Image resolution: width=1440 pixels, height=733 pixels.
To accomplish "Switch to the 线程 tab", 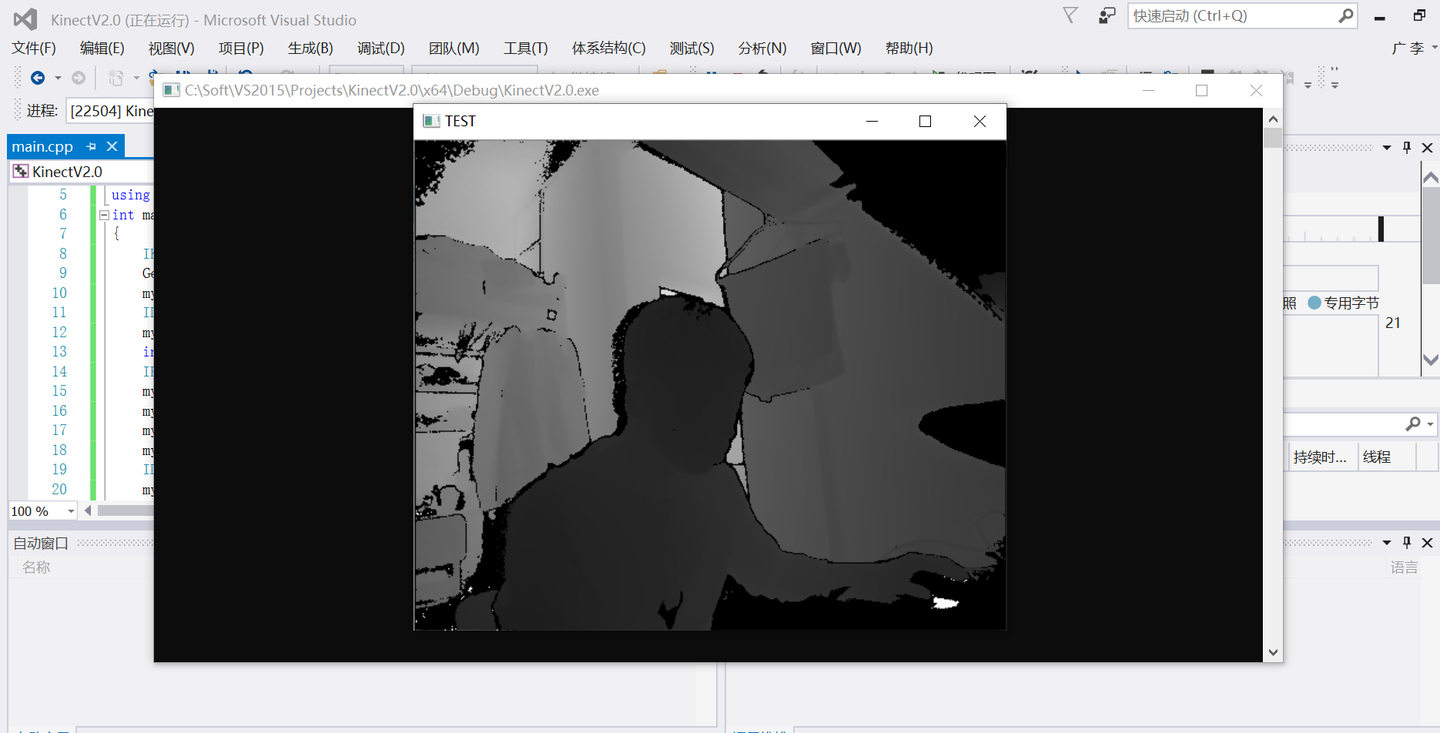I will 1377,456.
